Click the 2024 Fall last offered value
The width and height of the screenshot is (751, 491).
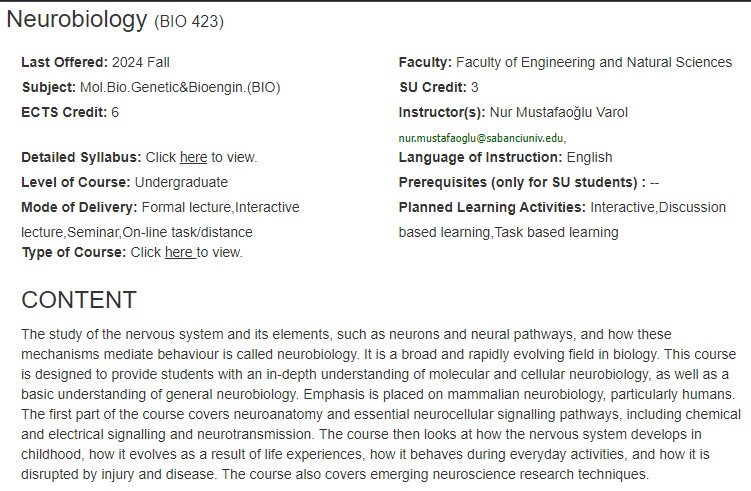click(x=141, y=62)
